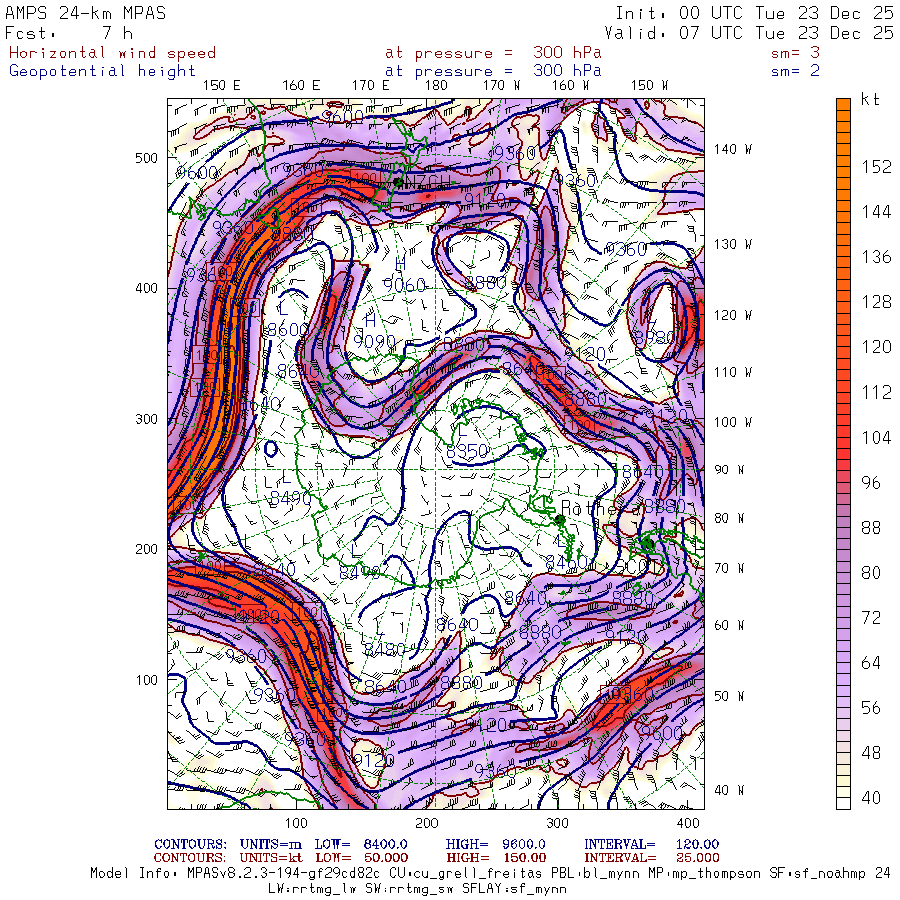Click the "LW:rrtmg_lw" model info entry

[x=311, y=889]
